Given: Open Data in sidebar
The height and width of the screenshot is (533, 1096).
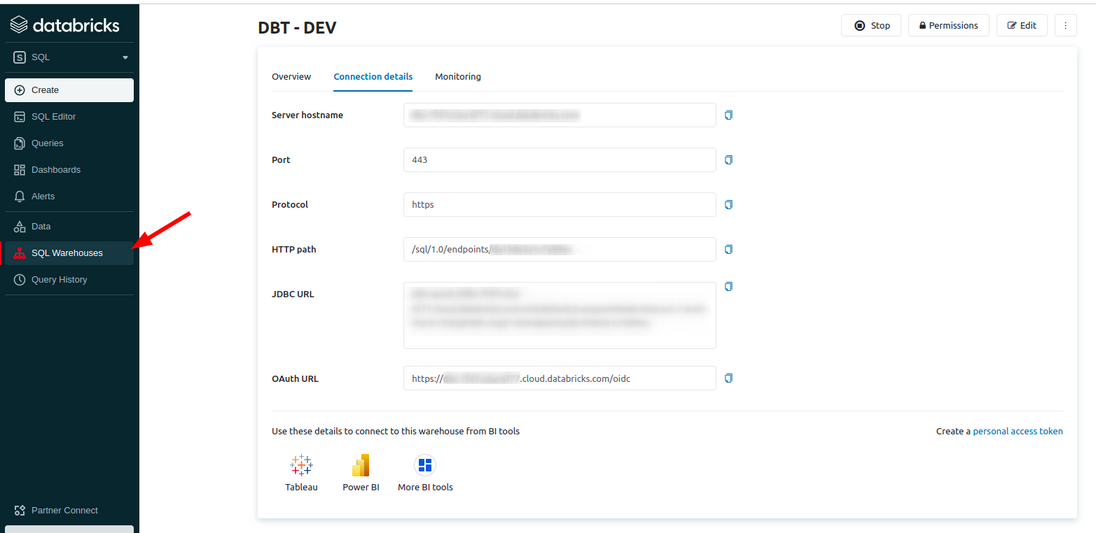Looking at the screenshot, I should coord(69,226).
